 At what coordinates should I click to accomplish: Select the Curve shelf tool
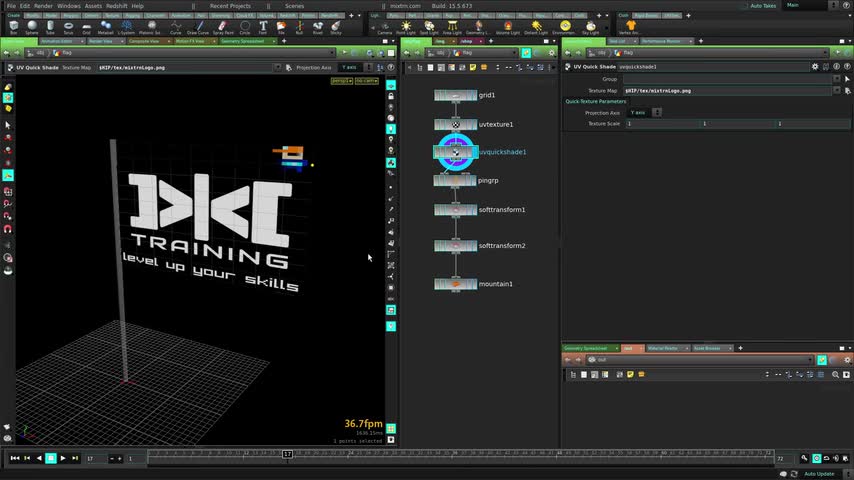click(x=175, y=27)
